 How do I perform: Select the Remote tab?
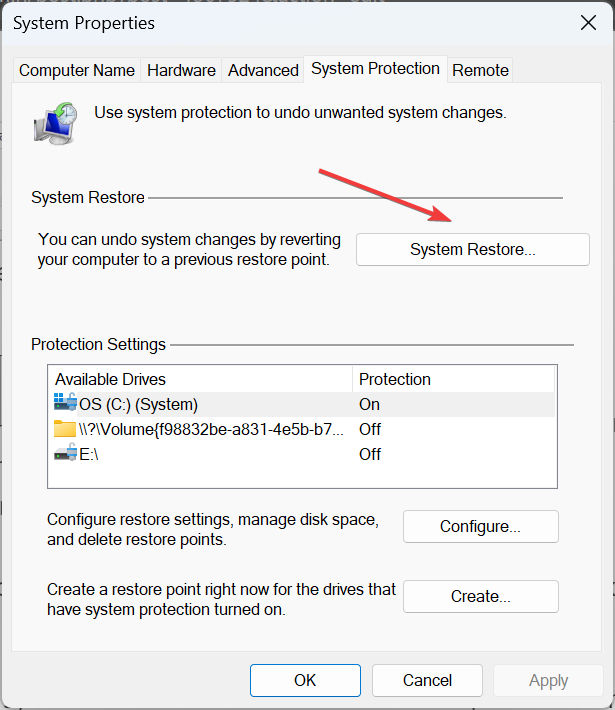coord(480,70)
